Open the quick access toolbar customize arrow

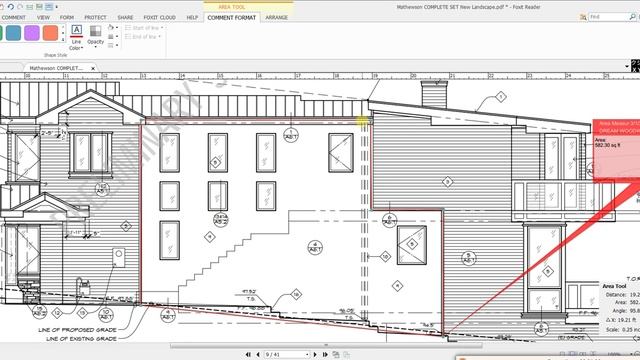pyautogui.click(x=56, y=7)
